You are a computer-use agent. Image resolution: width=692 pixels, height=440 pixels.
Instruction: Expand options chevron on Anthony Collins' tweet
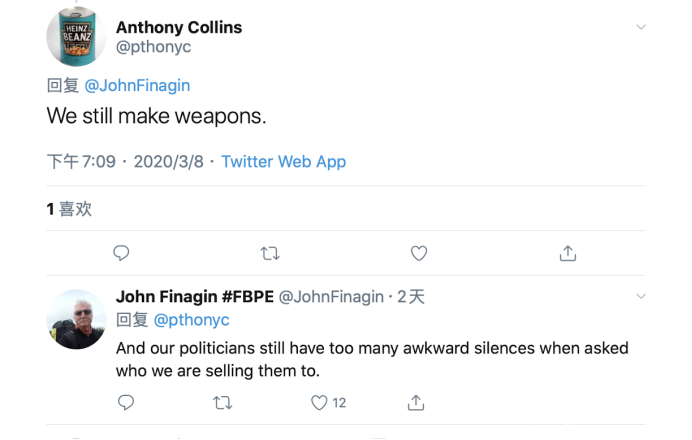(x=641, y=27)
